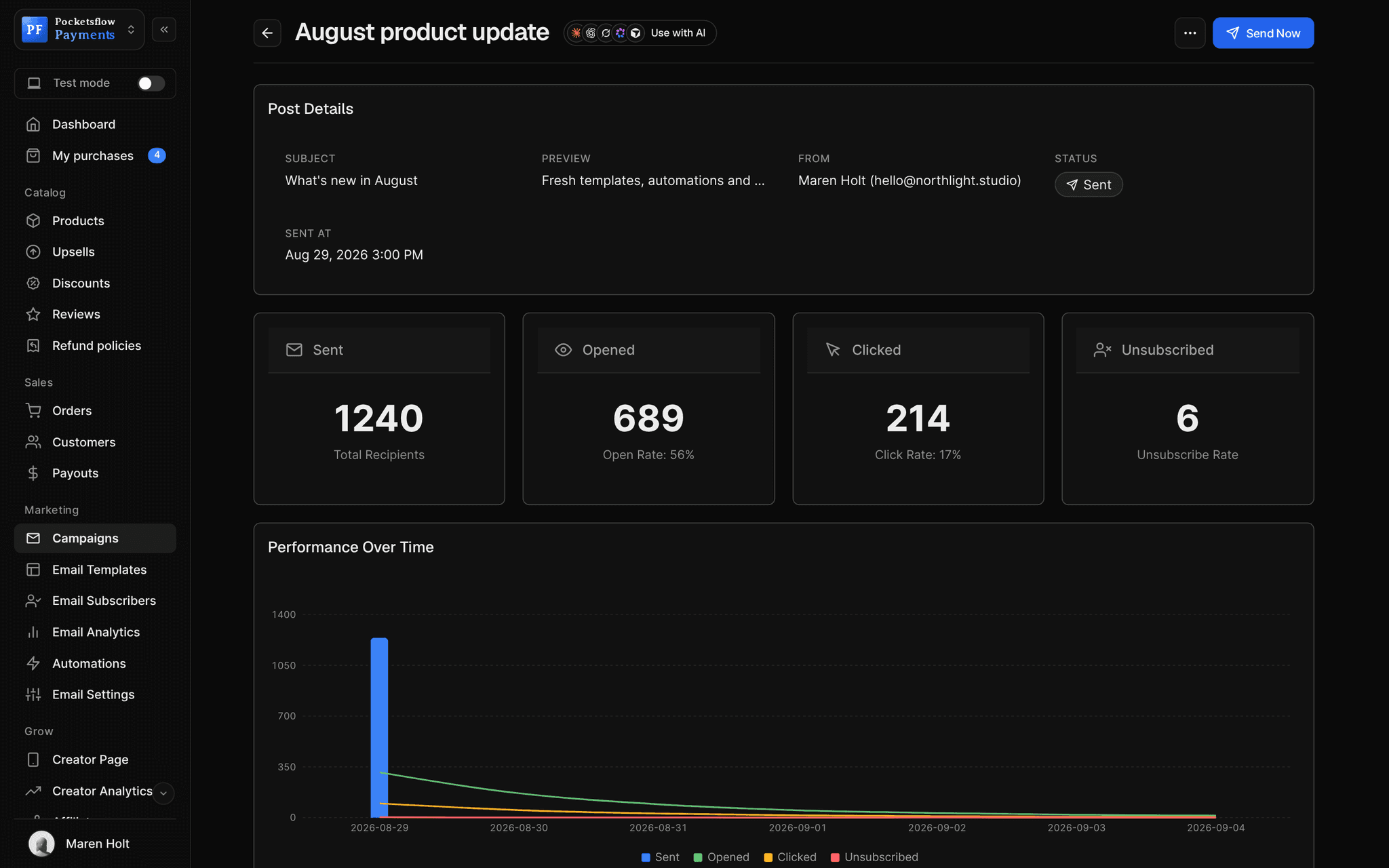The image size is (1389, 868).
Task: Open Email Subscribers page
Action: point(95,601)
